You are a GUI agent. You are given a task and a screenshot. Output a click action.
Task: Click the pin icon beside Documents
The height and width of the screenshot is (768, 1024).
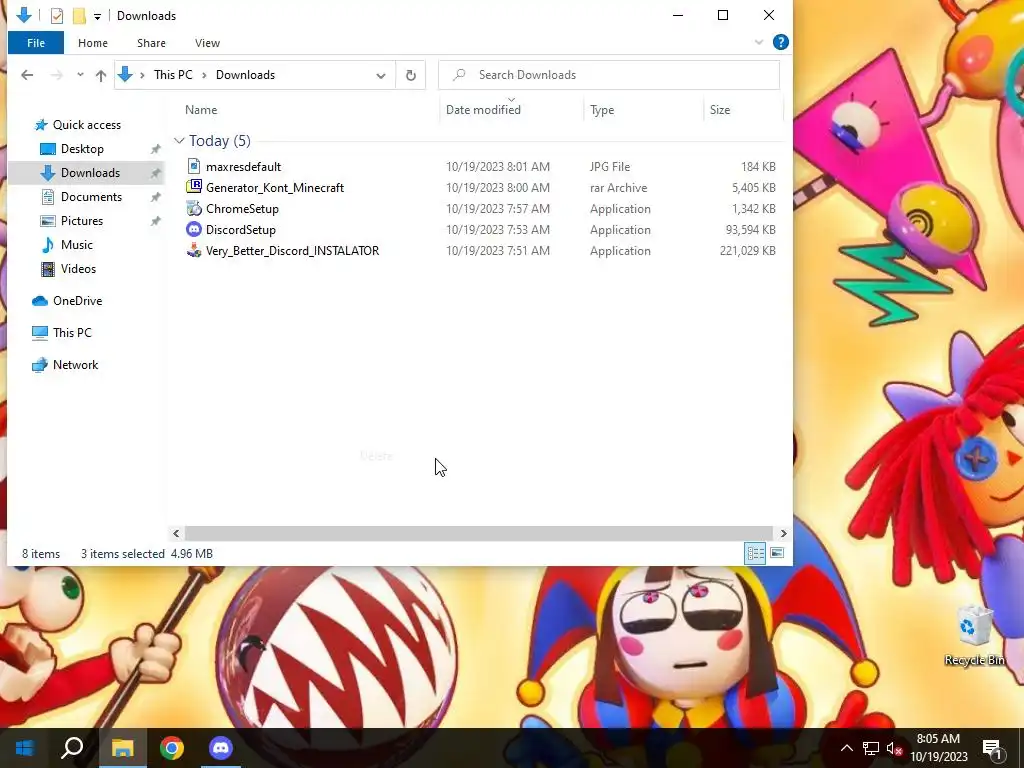click(155, 197)
